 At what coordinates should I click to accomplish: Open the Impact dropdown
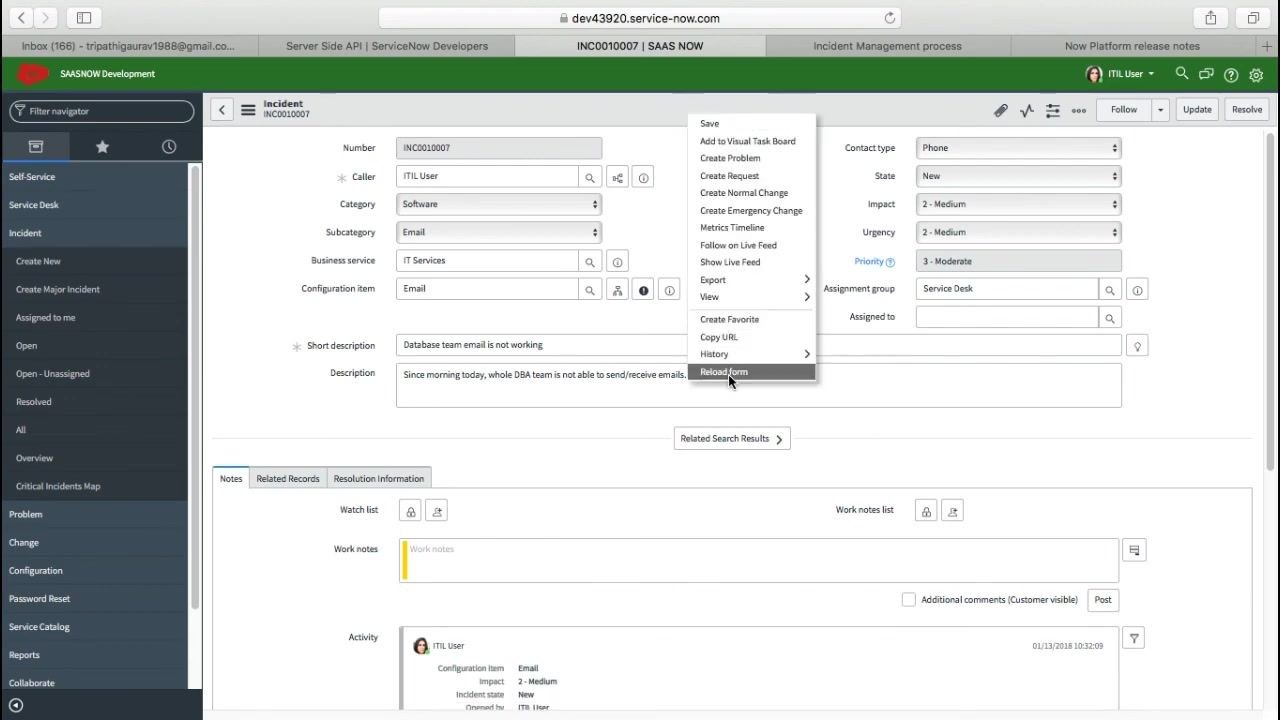1018,204
